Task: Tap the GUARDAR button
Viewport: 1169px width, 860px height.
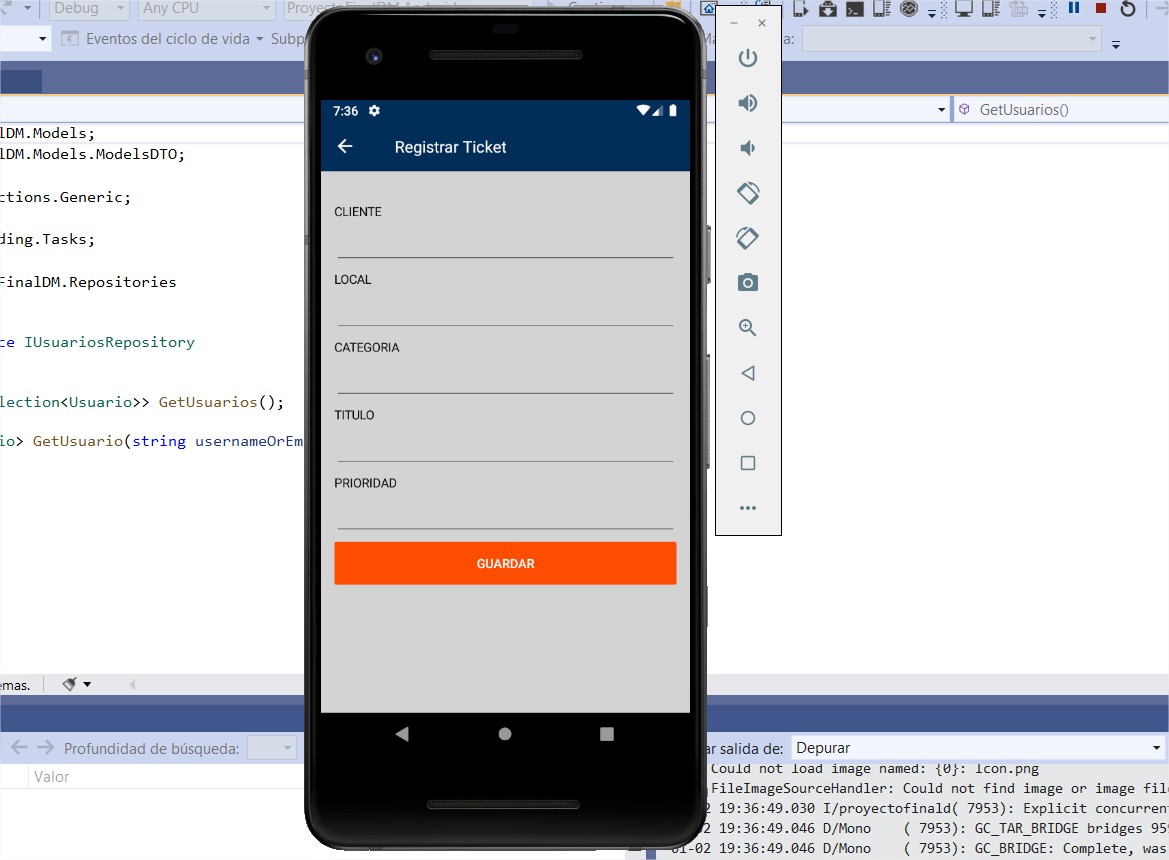Action: (x=505, y=563)
